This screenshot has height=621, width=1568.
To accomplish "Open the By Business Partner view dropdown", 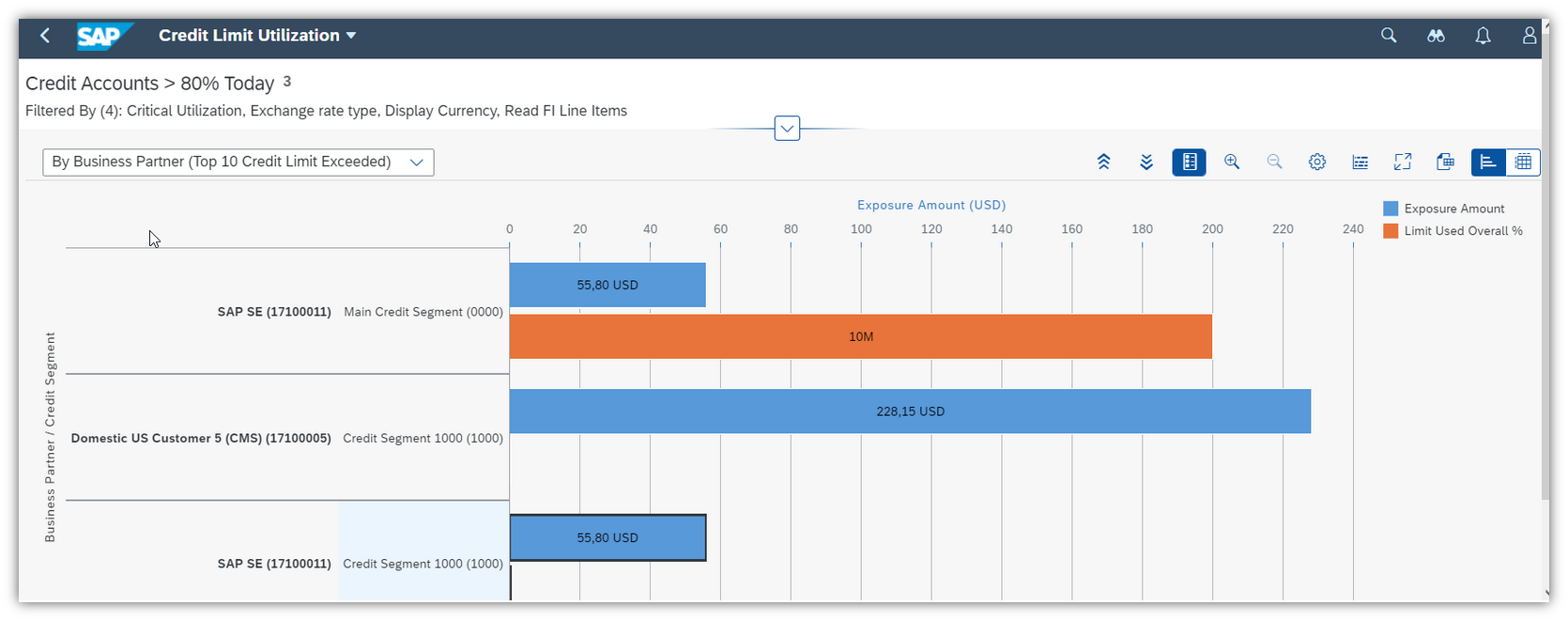I will click(x=238, y=162).
